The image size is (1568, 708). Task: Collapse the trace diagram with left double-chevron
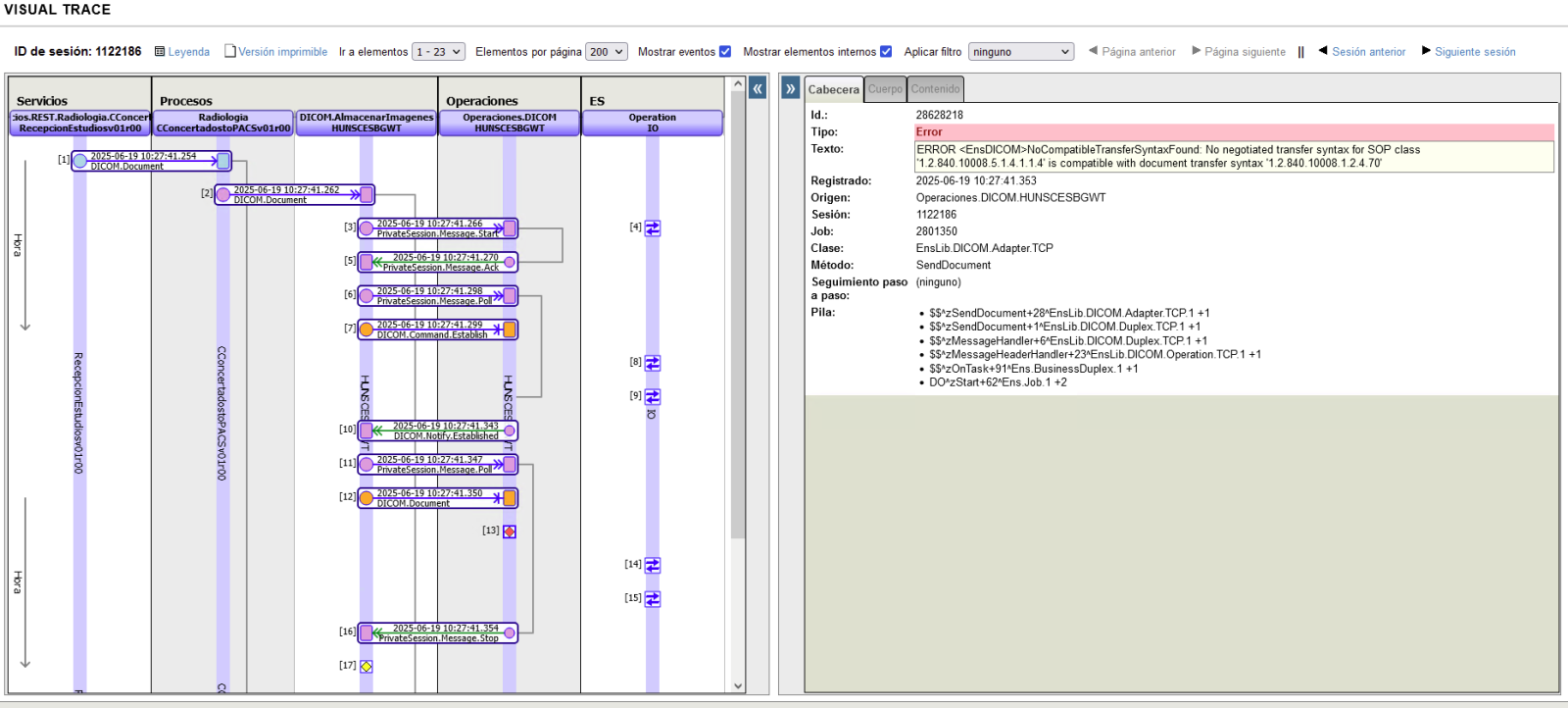point(758,88)
